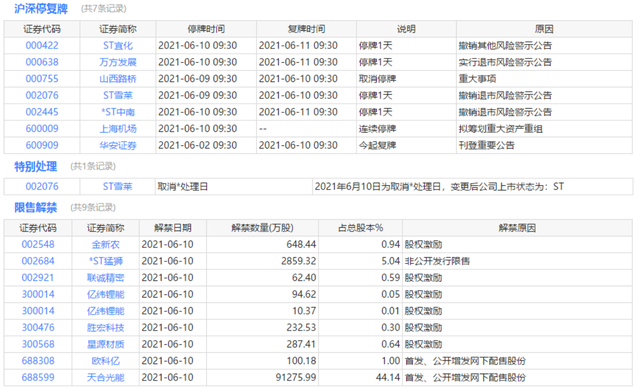Open *ST中南 stock name link
This screenshot has width=640, height=388.
pyautogui.click(x=118, y=112)
